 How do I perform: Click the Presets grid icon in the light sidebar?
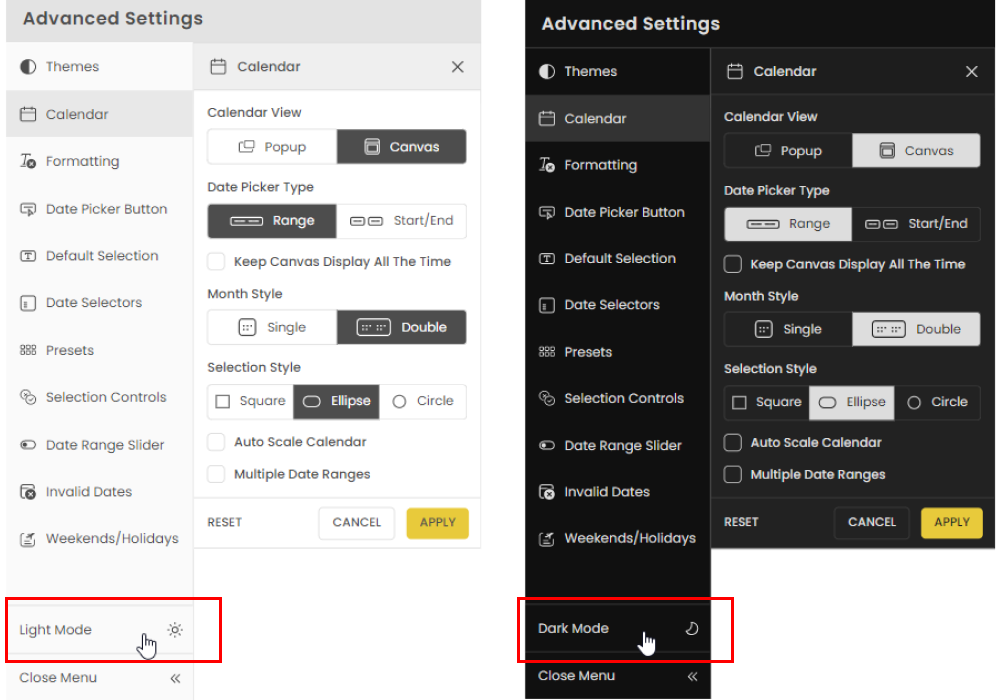coord(28,350)
